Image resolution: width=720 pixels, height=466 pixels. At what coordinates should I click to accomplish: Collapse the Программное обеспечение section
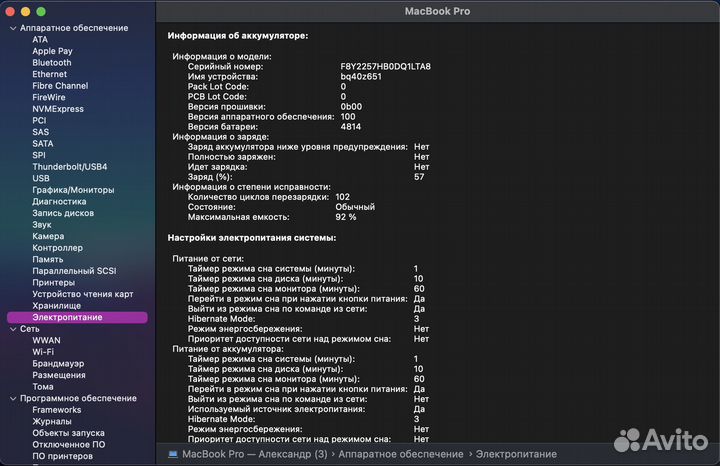click(x=12, y=398)
